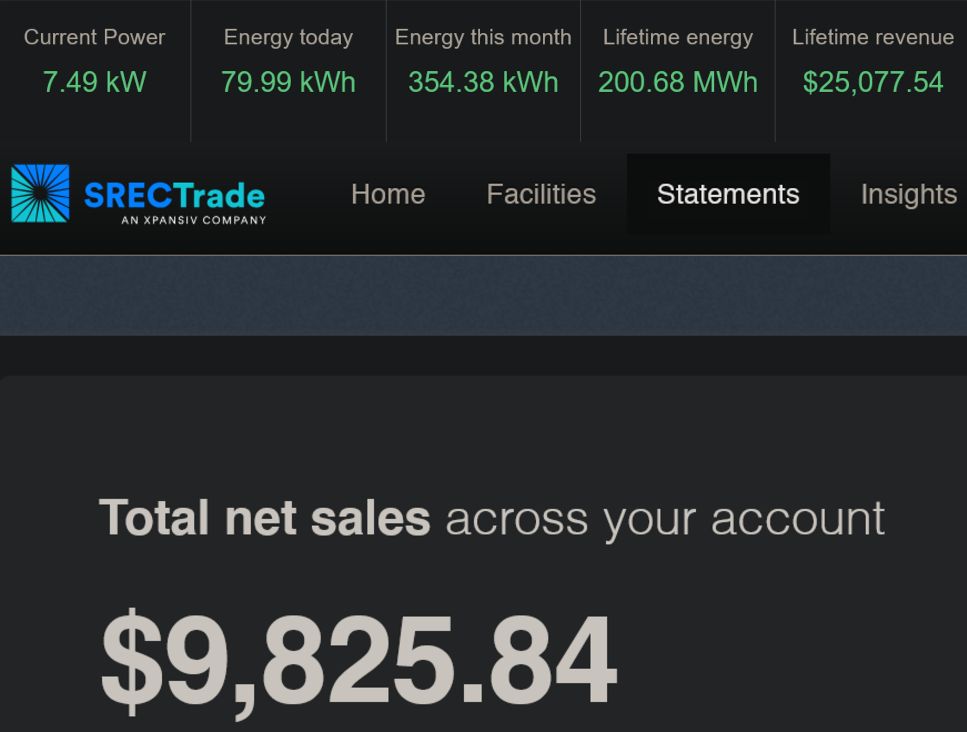Open the Facilities page
This screenshot has width=967, height=732.
(541, 194)
